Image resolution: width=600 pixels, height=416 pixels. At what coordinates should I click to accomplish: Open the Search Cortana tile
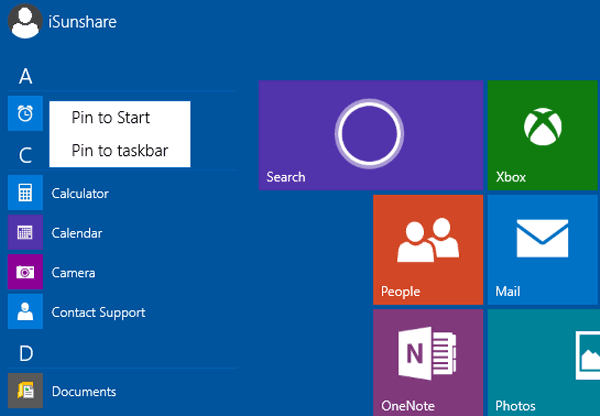[x=371, y=135]
